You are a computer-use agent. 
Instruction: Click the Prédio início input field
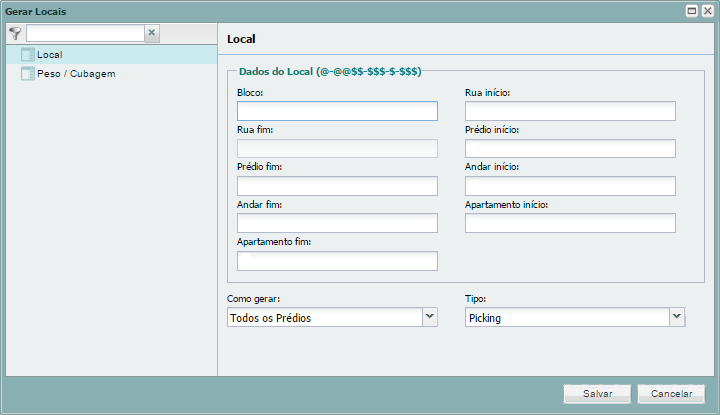coord(570,149)
